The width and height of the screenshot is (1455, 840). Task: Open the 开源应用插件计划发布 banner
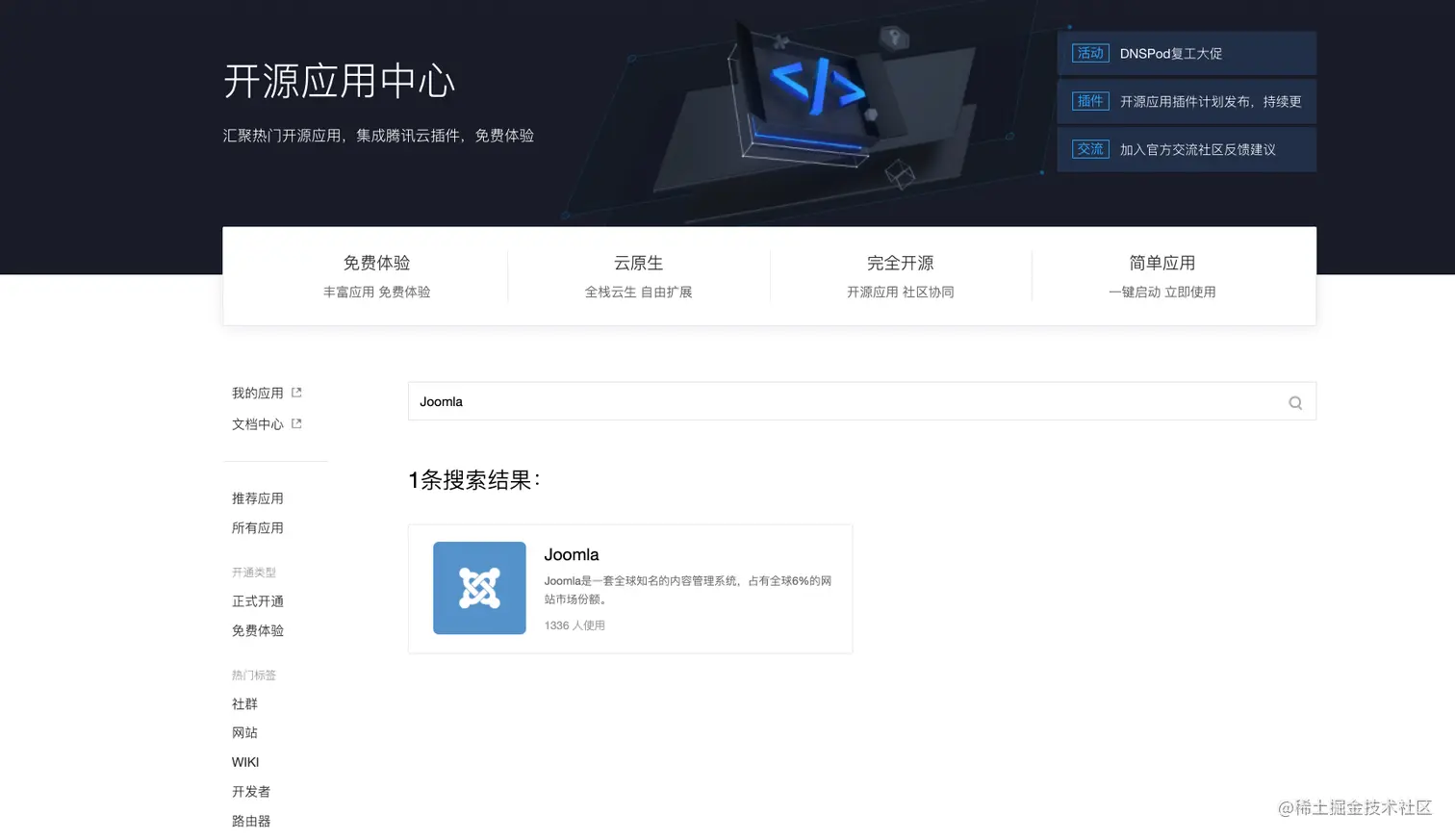pyautogui.click(x=1187, y=101)
